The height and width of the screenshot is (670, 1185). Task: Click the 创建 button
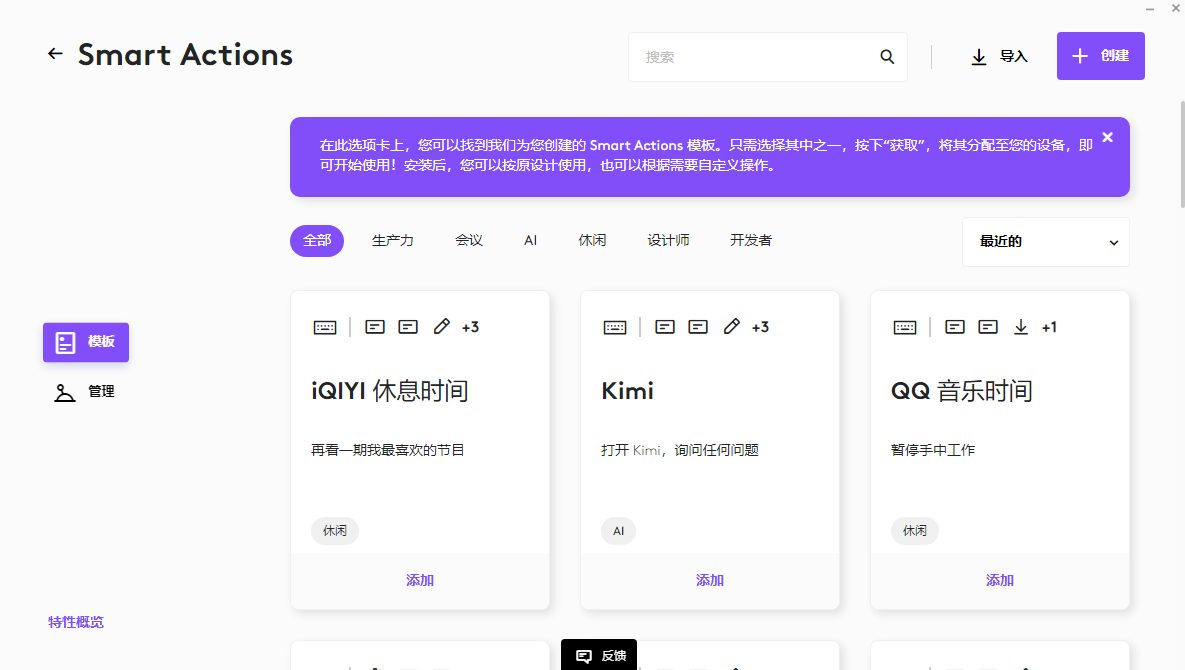pyautogui.click(x=1100, y=56)
